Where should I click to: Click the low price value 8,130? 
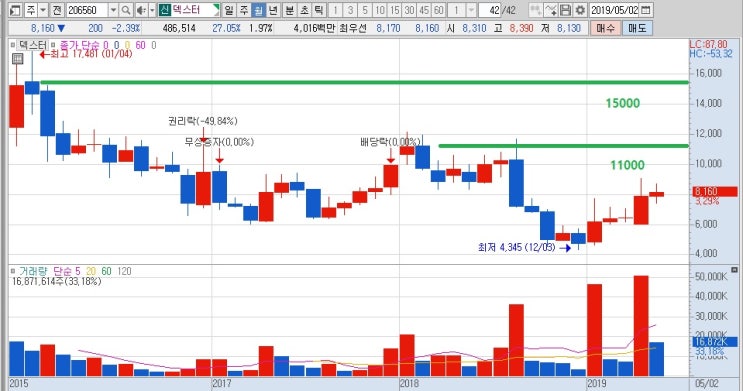pyautogui.click(x=569, y=28)
